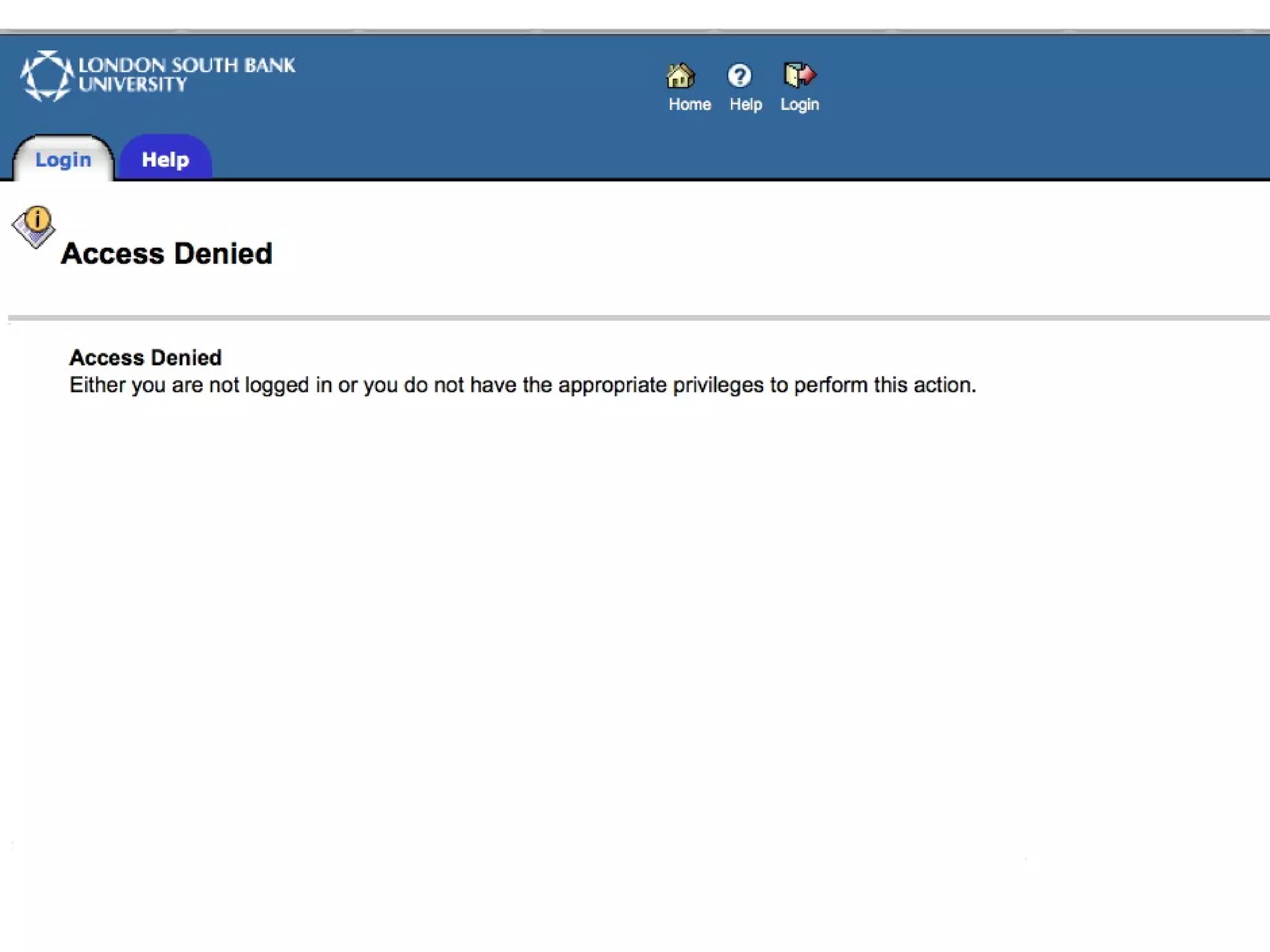Click the word privileges in the message
The image size is (1270, 952).
click(x=718, y=385)
